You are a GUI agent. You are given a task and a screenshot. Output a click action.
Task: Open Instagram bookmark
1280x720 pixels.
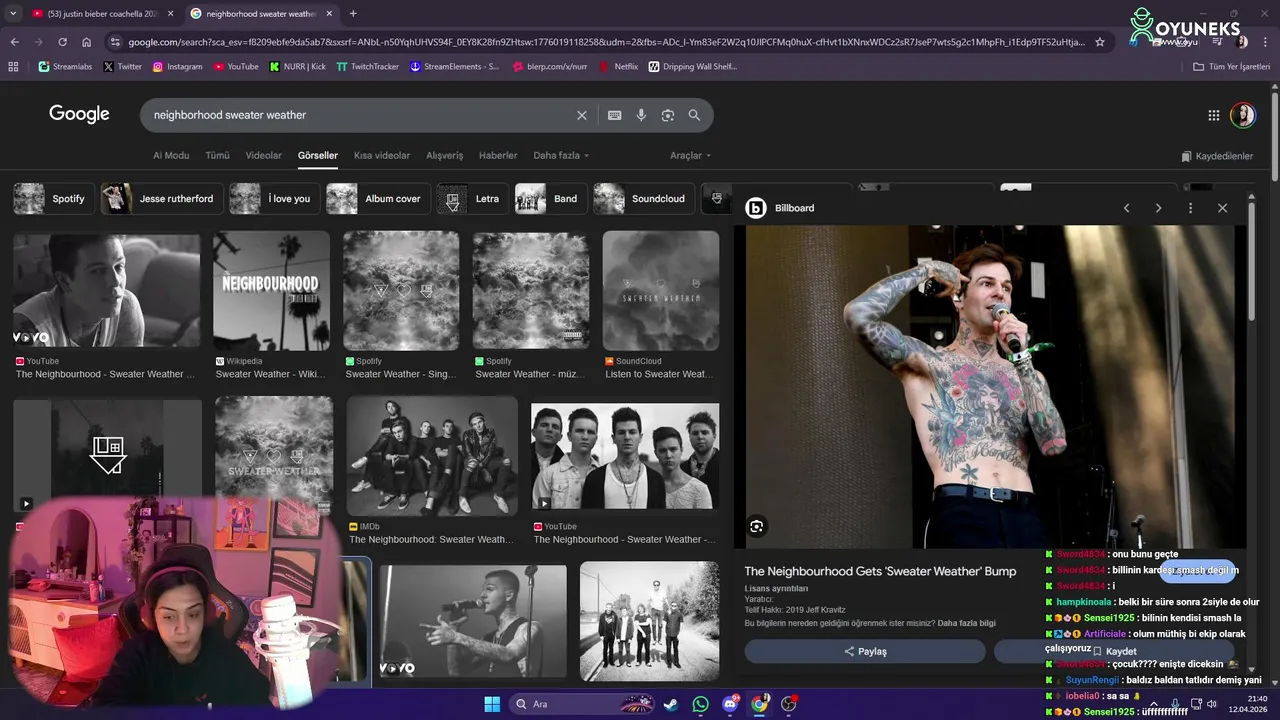(177, 66)
